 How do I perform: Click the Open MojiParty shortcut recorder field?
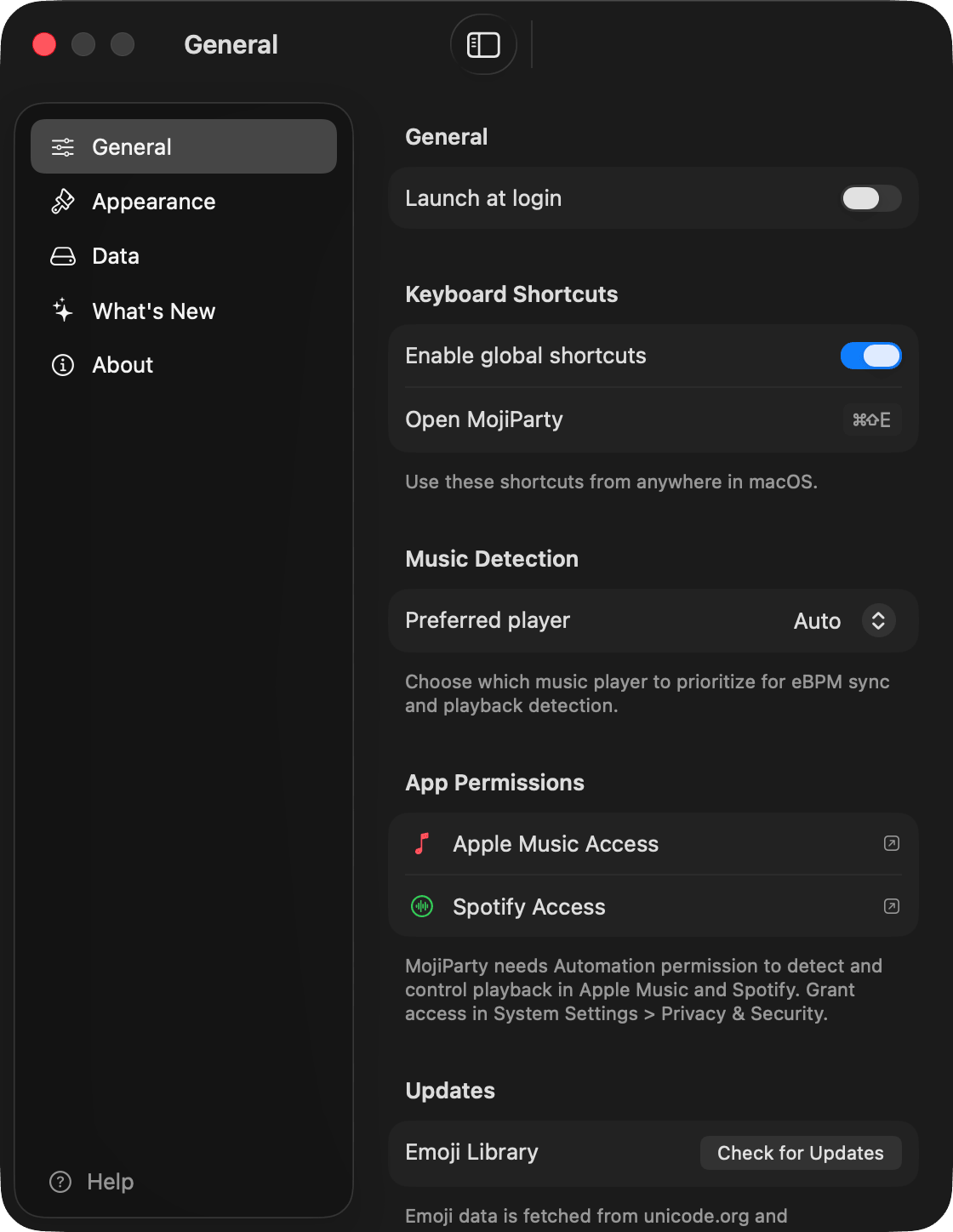click(872, 419)
